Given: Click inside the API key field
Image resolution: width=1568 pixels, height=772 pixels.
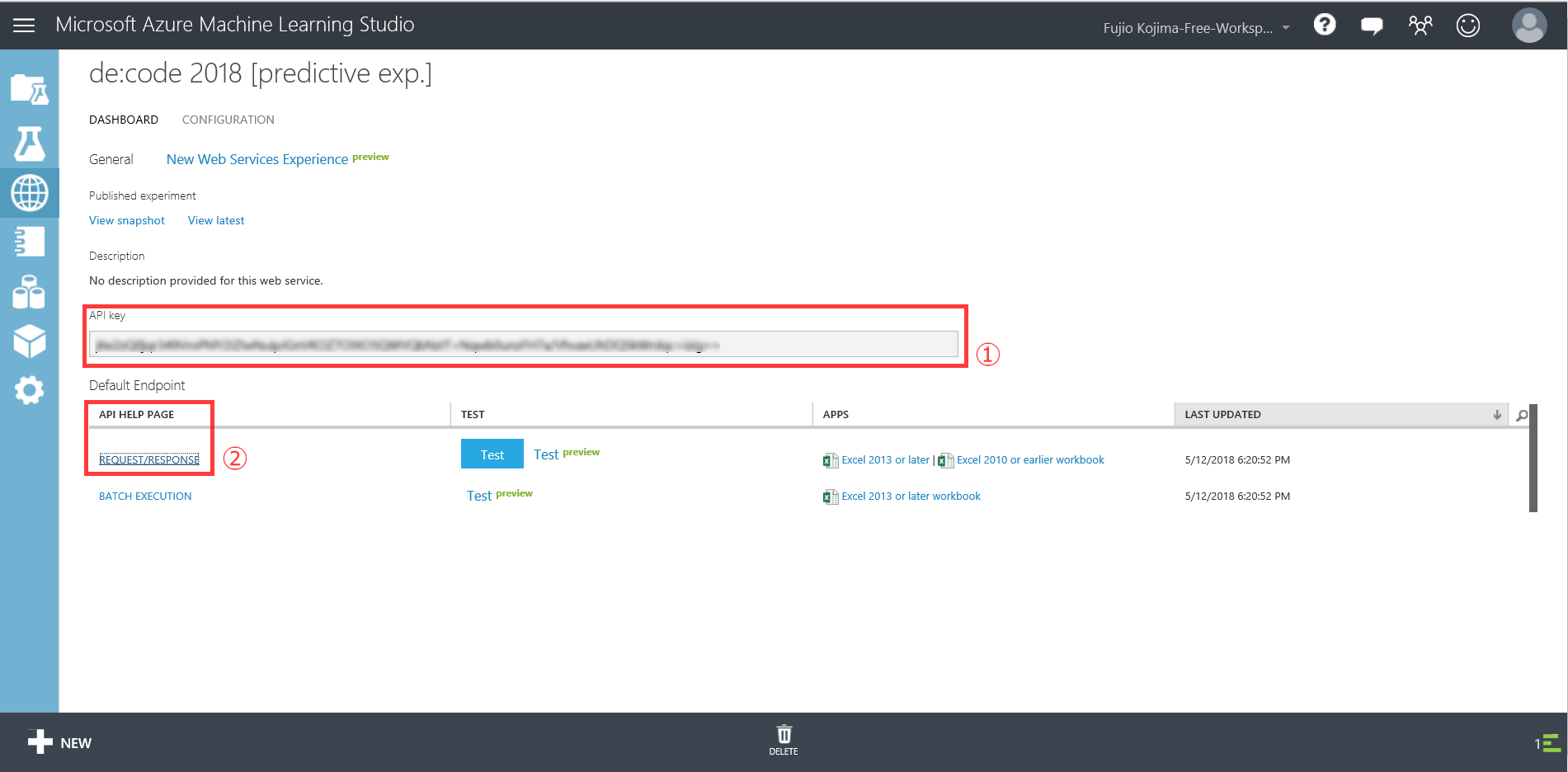Looking at the screenshot, I should (x=524, y=344).
